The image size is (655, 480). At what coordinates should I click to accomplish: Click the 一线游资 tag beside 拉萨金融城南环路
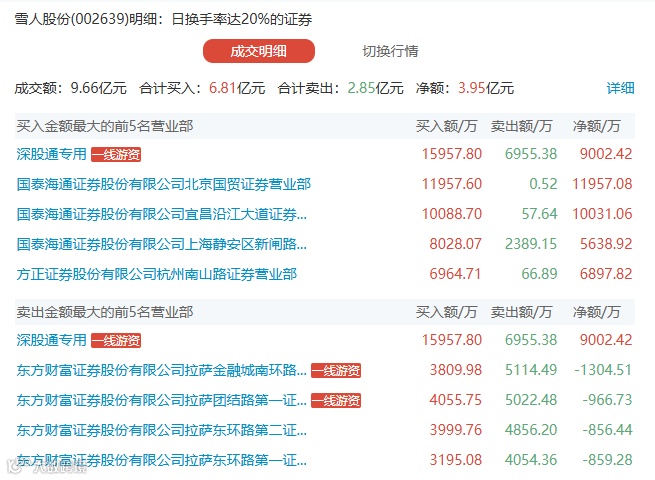(336, 371)
